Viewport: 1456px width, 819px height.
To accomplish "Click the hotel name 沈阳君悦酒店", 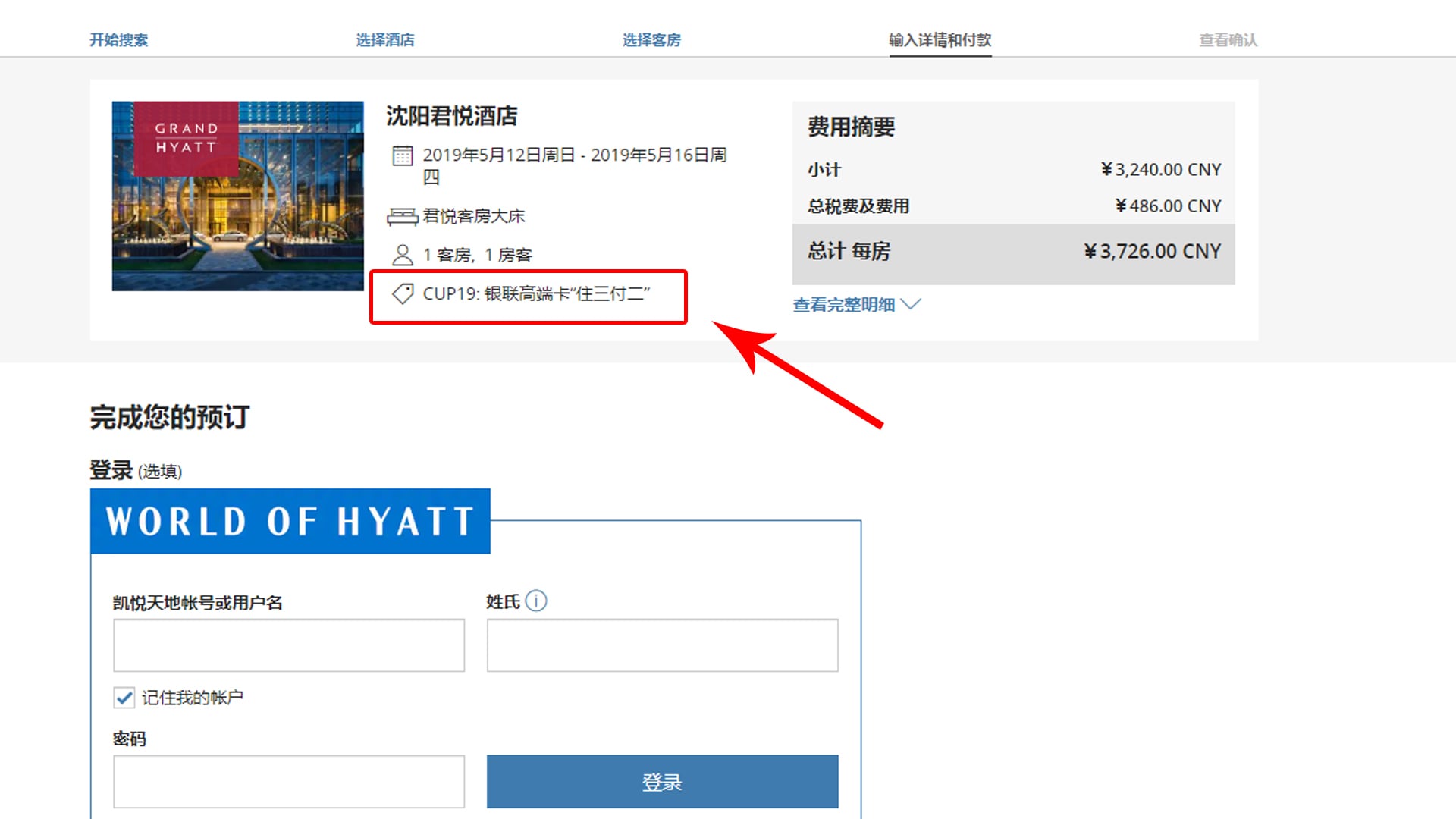I will tap(452, 116).
